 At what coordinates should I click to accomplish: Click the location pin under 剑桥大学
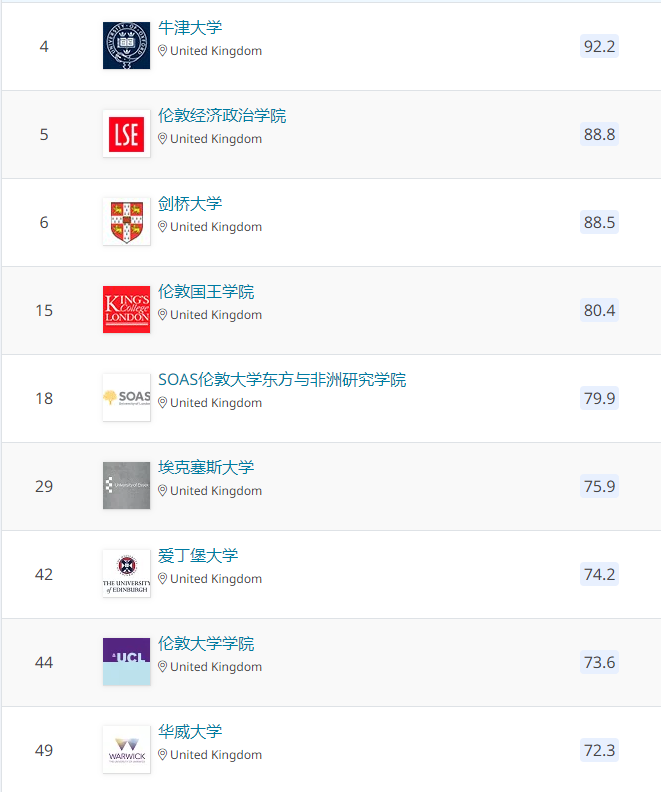(x=163, y=227)
